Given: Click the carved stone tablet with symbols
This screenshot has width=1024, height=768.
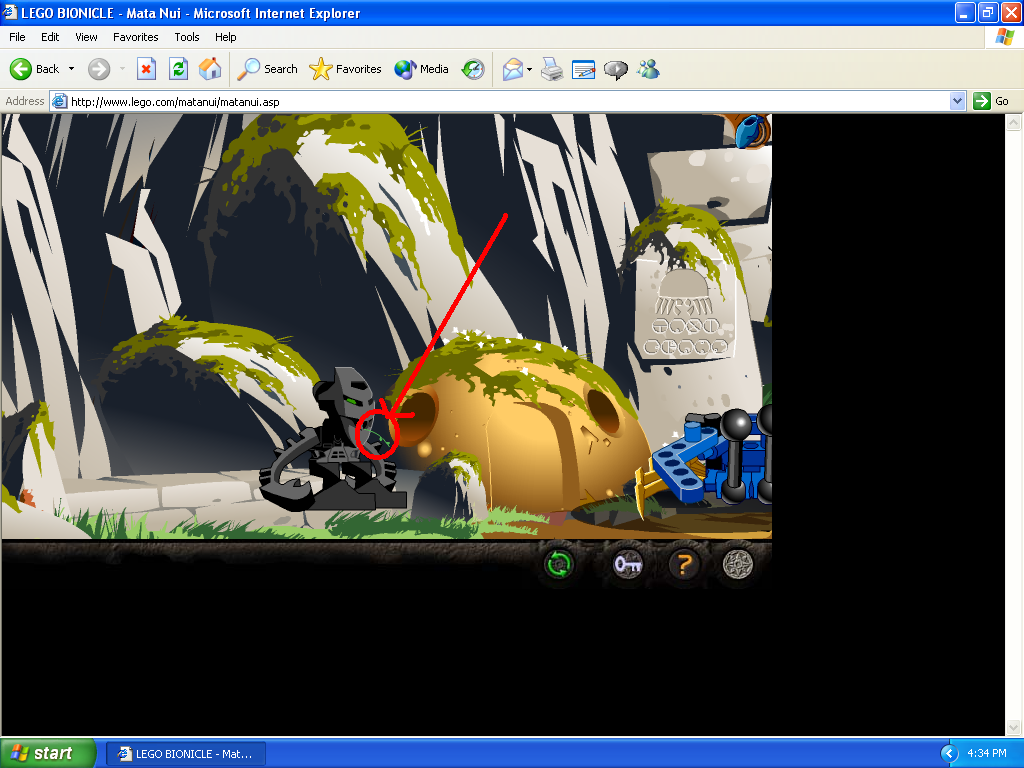Looking at the screenshot, I should [x=685, y=310].
